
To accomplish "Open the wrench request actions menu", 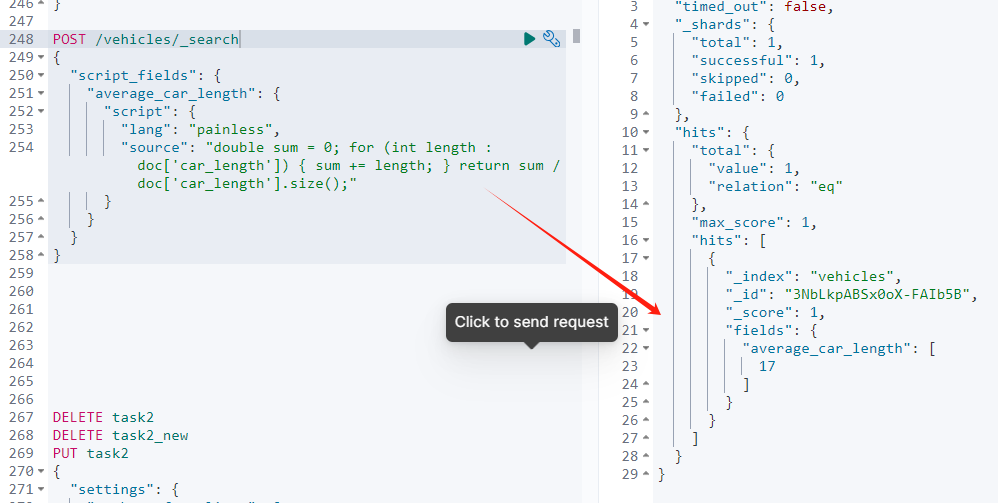I will [x=551, y=39].
